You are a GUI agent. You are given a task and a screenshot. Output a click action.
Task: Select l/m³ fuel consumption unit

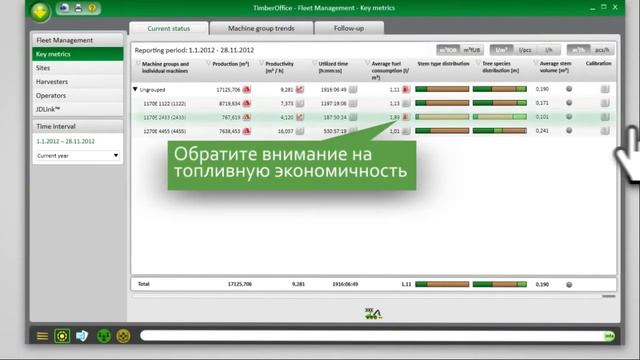pos(501,50)
